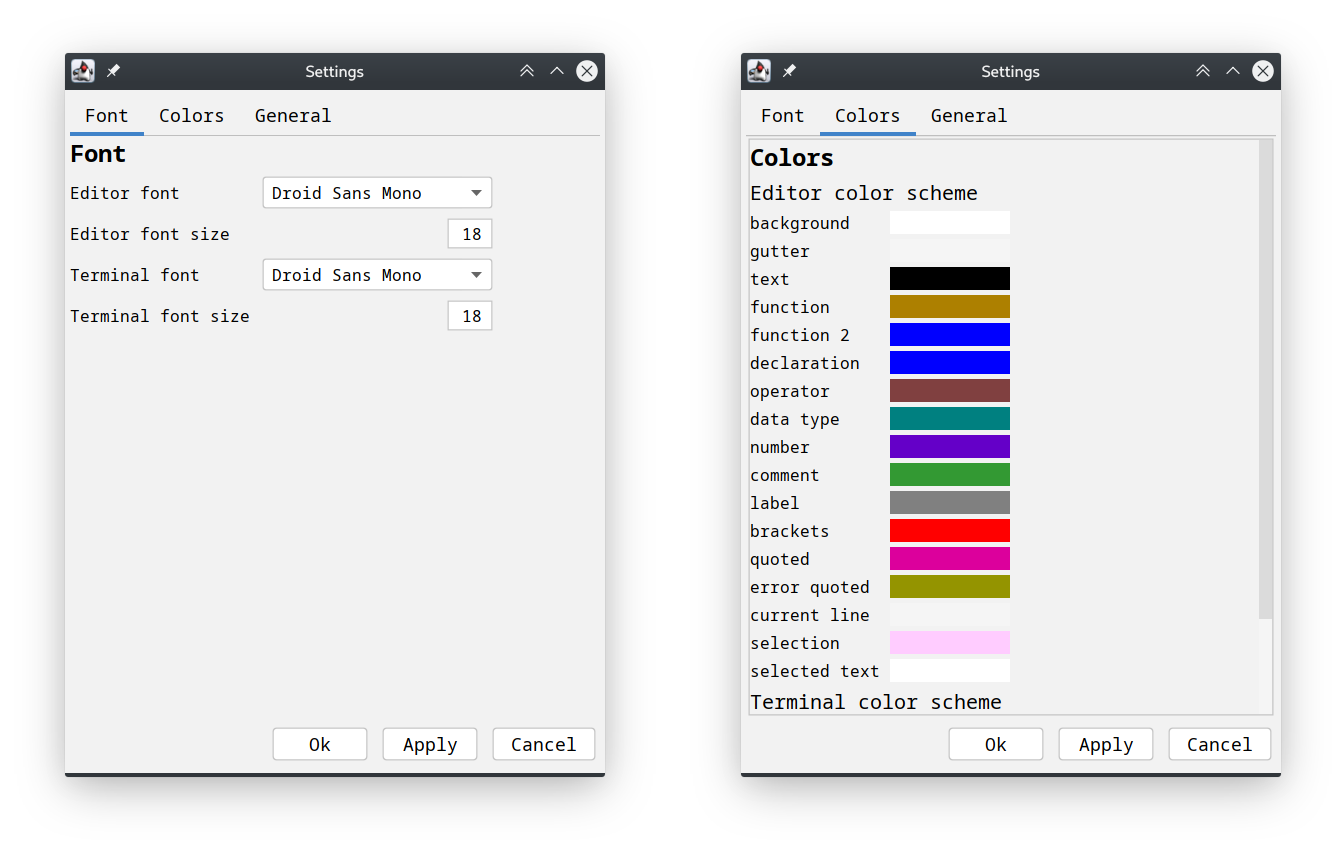
Task: Change the quoted magenta swatch
Action: (x=950, y=559)
